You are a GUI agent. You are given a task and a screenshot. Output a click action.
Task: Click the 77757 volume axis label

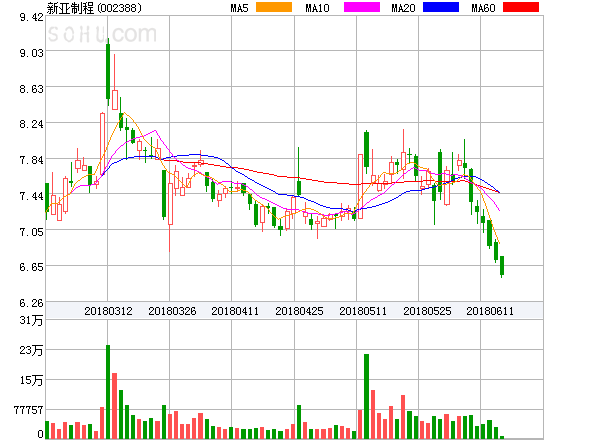(x=29, y=411)
